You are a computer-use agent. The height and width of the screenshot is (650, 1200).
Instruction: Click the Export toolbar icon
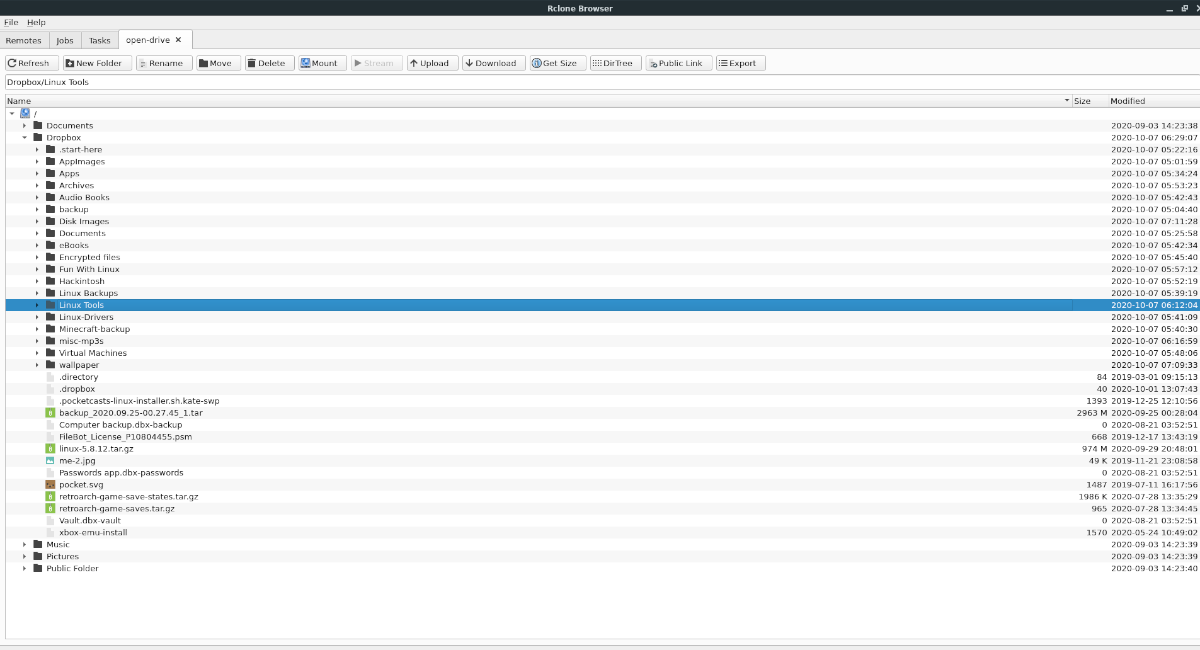coord(740,62)
